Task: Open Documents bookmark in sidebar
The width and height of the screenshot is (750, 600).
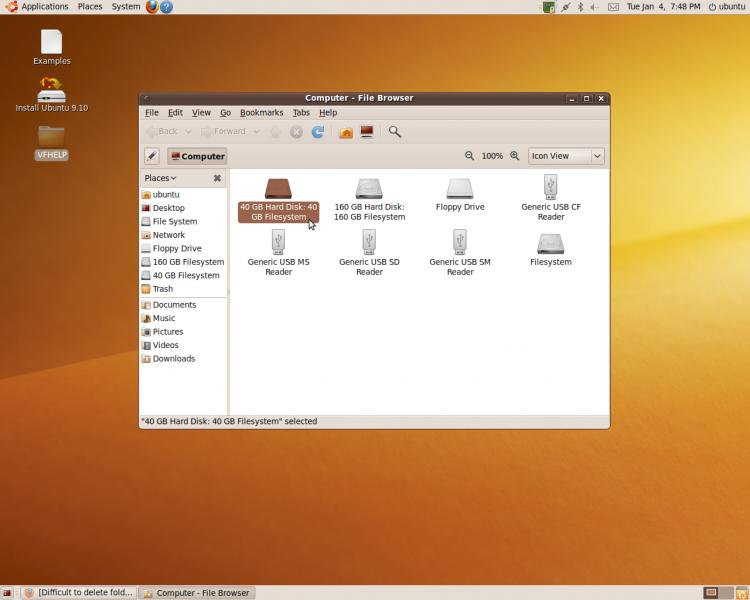Action: [183, 305]
